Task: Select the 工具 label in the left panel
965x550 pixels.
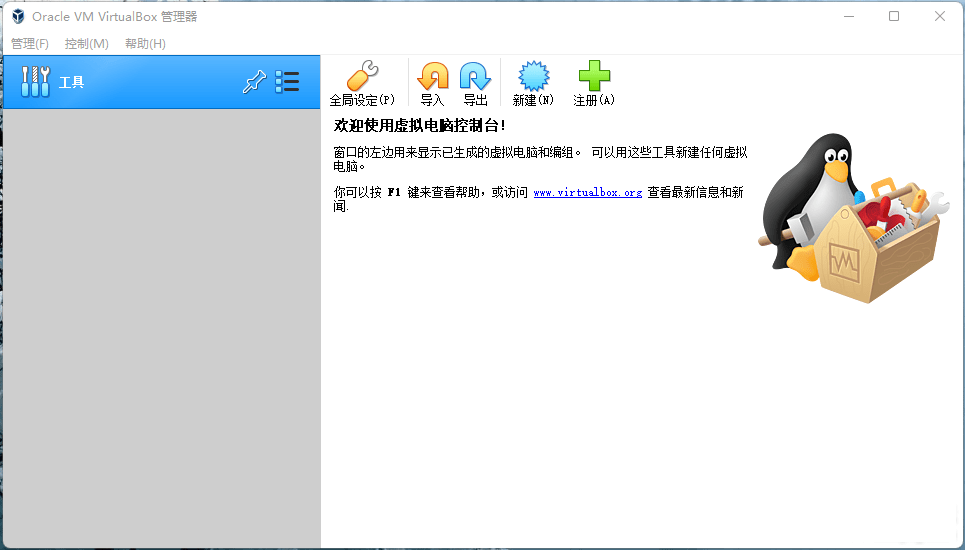Action: 72,82
